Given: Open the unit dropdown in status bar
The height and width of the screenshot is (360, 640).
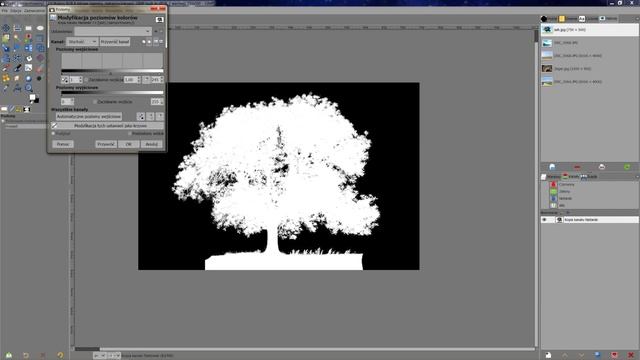Looking at the screenshot, I should pyautogui.click(x=99, y=356).
